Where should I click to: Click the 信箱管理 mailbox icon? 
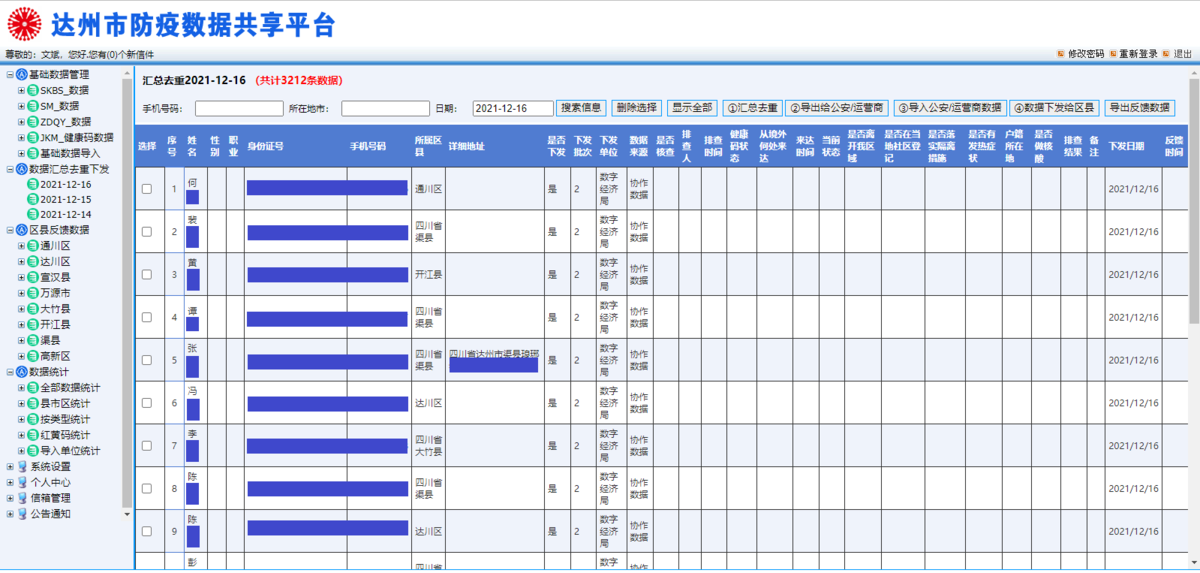pyautogui.click(x=22, y=498)
